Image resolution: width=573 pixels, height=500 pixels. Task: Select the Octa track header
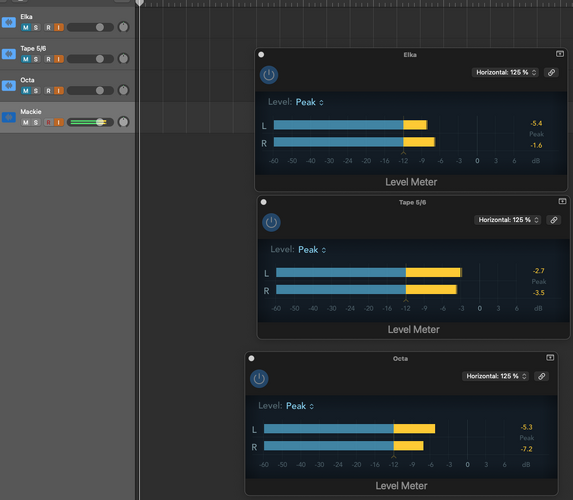click(67, 86)
